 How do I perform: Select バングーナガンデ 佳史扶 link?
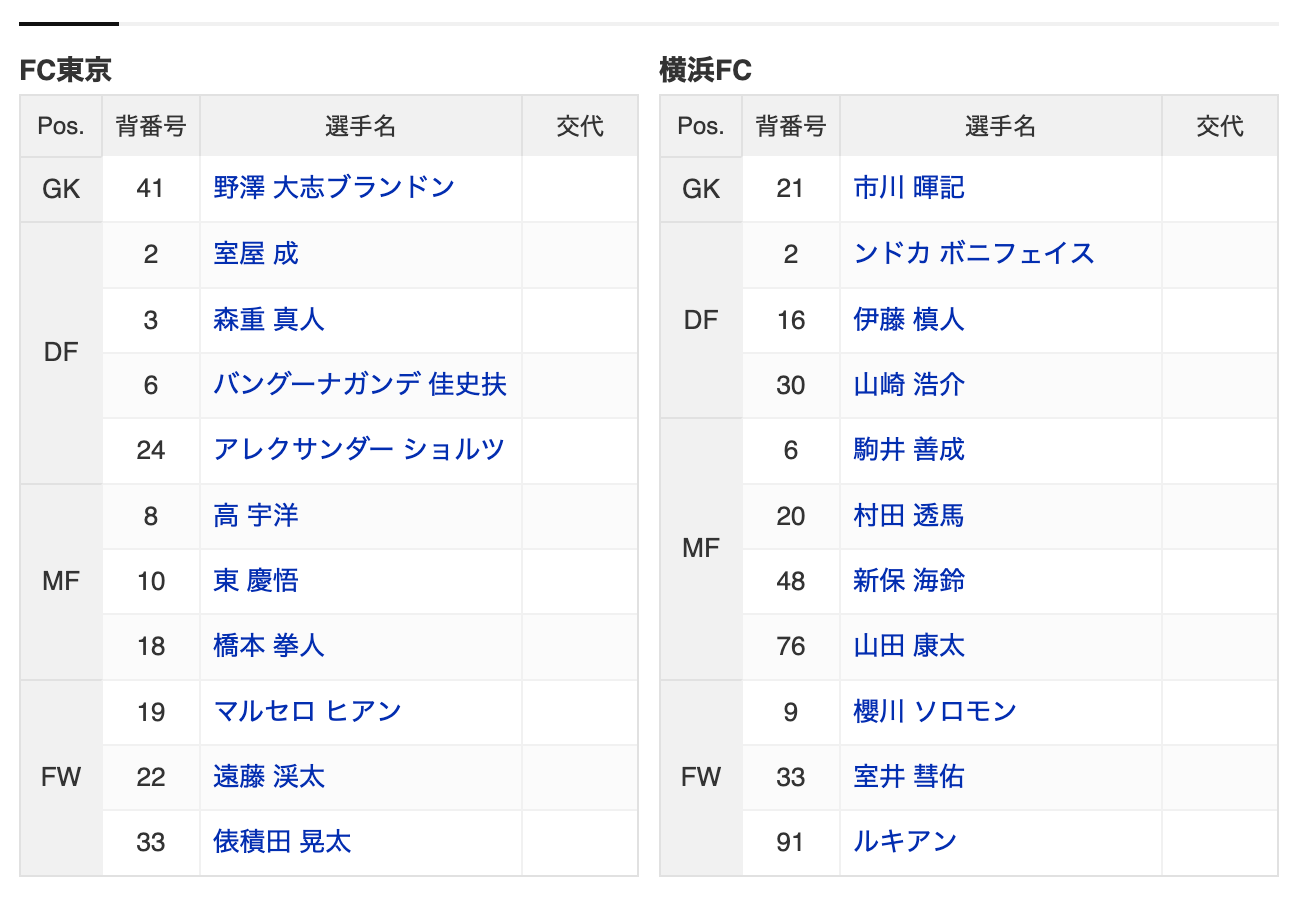click(359, 385)
